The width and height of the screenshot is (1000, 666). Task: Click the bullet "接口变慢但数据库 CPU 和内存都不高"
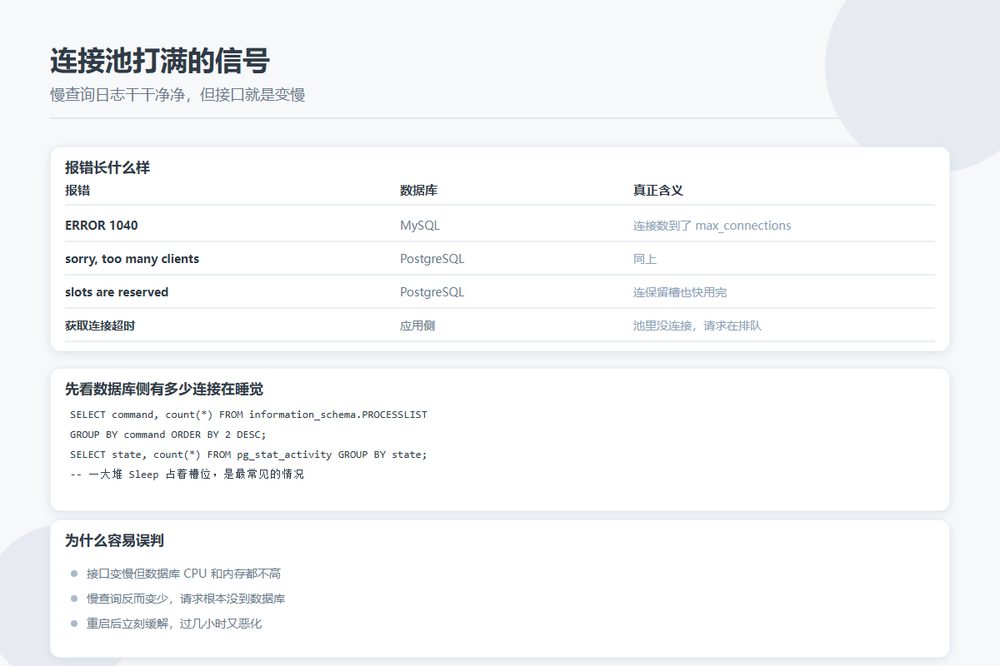pos(184,574)
